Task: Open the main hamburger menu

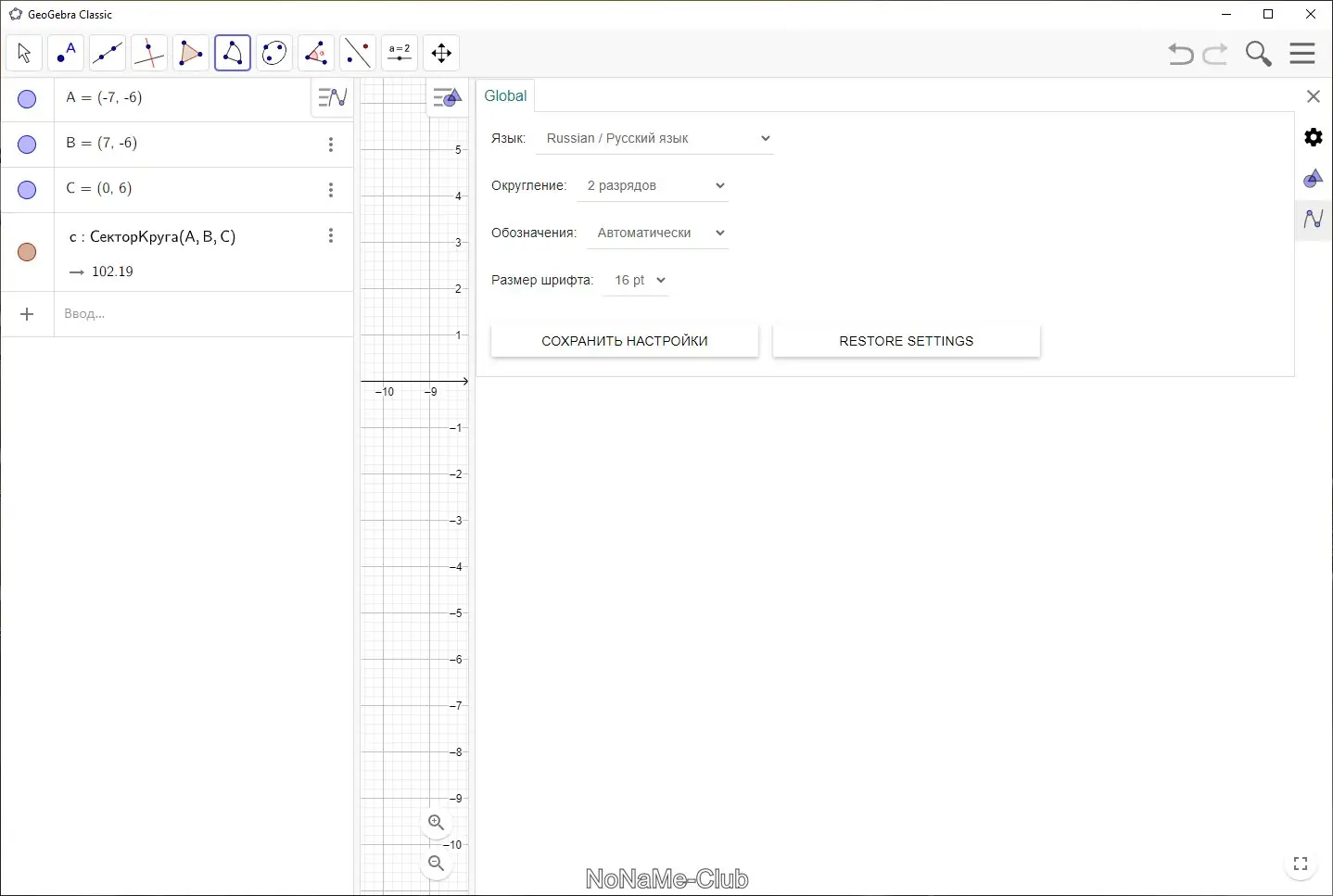Action: click(x=1302, y=54)
